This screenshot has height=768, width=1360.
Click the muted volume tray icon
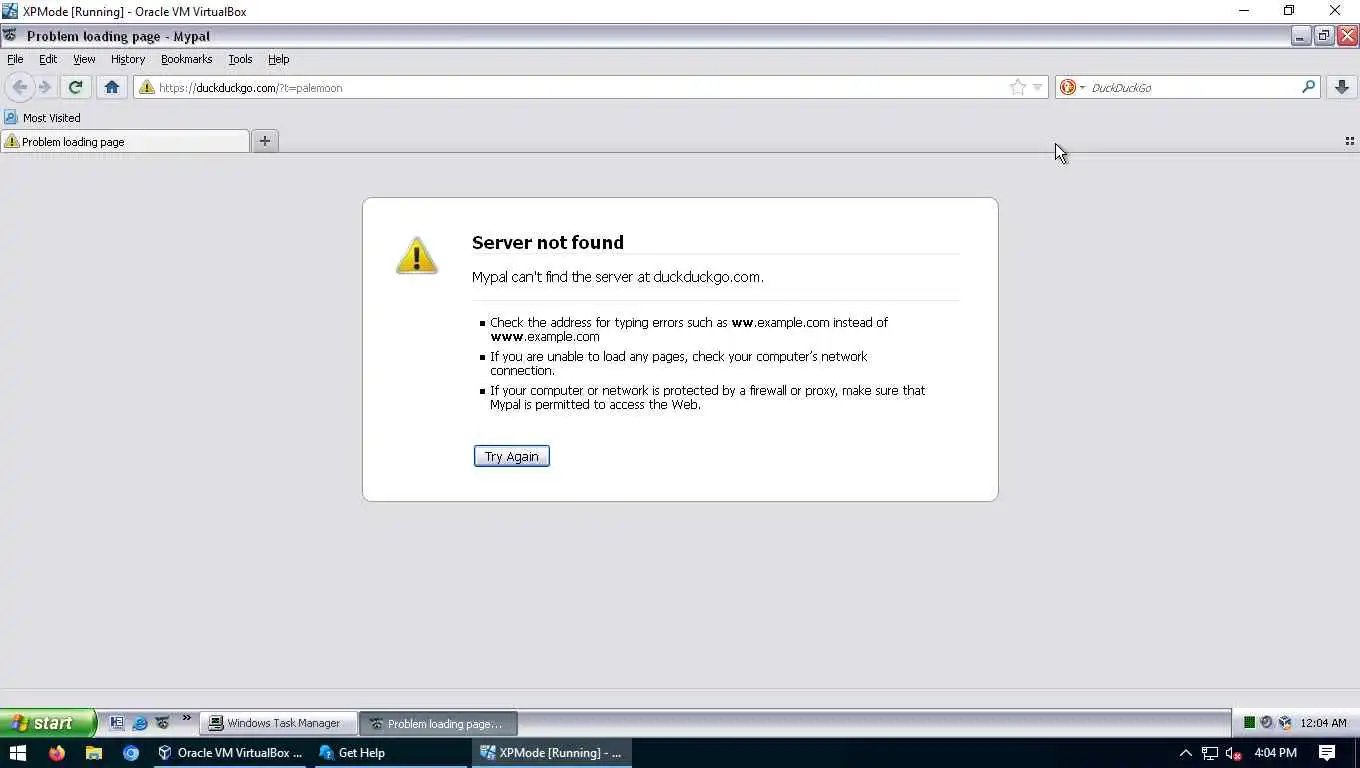[1234, 753]
